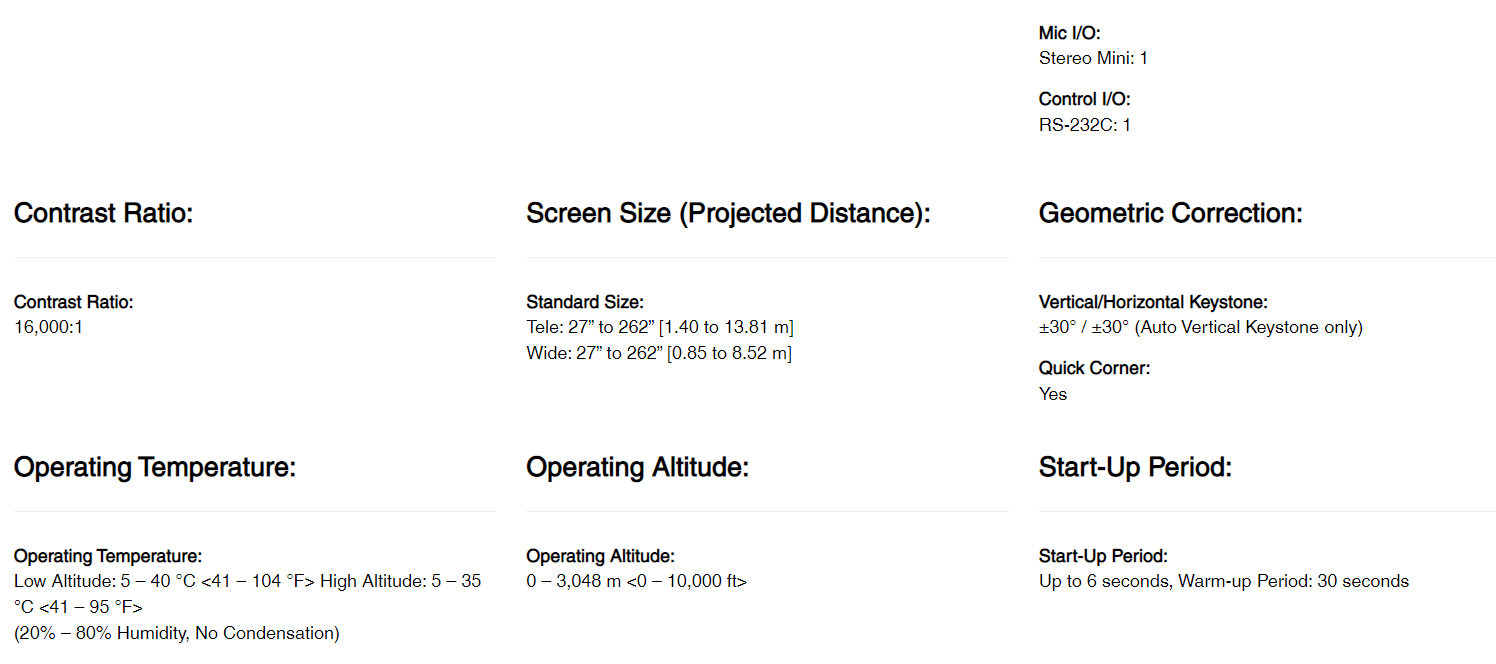Click the Standard Size label
The height and width of the screenshot is (664, 1496).
pos(585,302)
